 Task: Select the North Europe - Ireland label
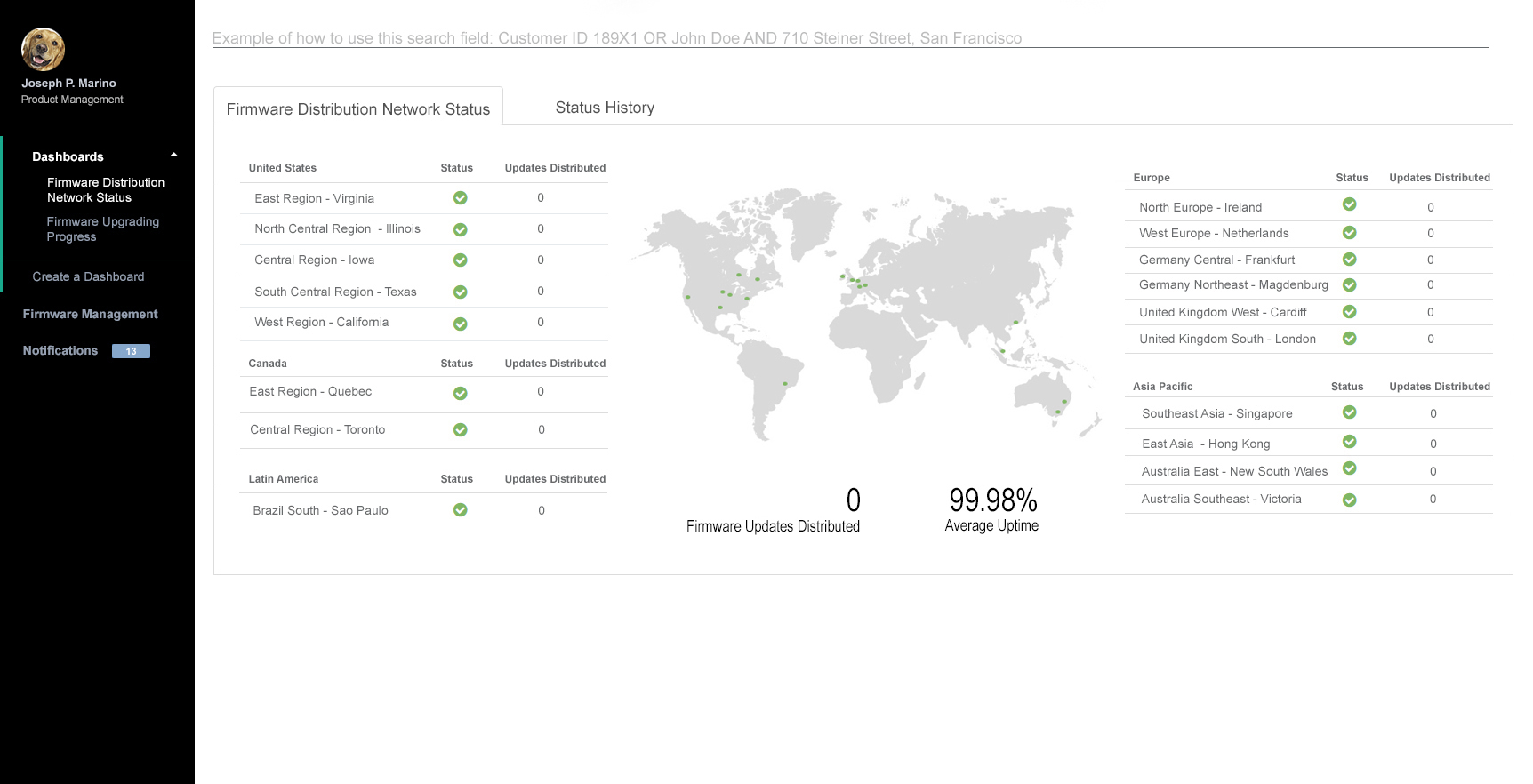click(x=1200, y=207)
